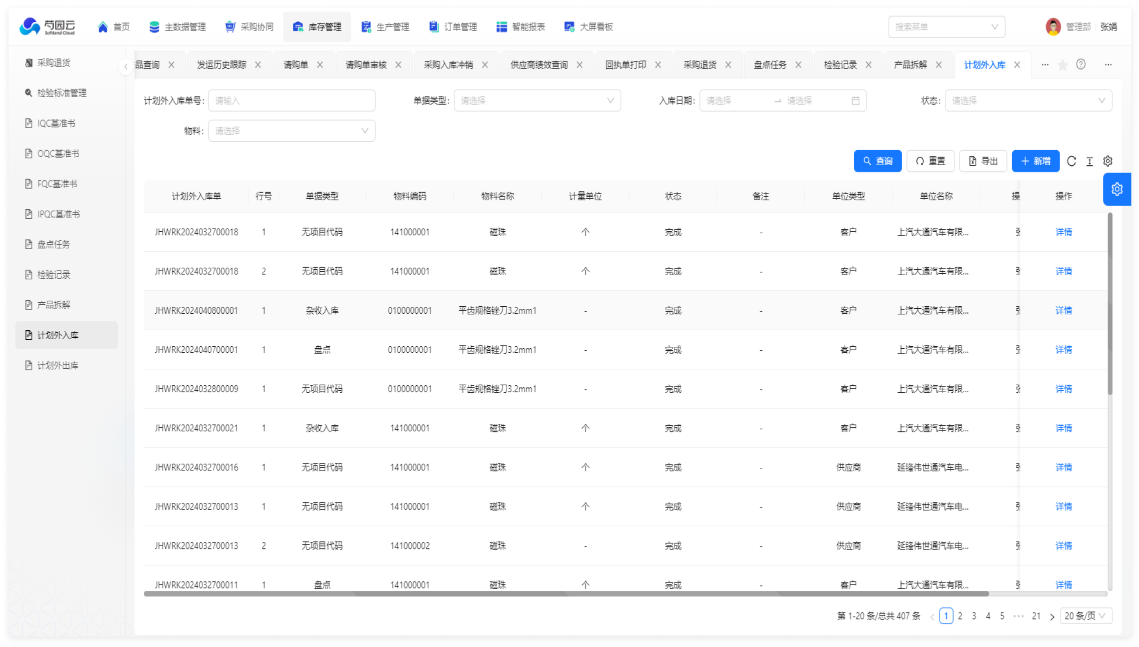This screenshot has width=1139, height=647.
Task: Open table column settings gear icon
Action: pyautogui.click(x=1108, y=161)
